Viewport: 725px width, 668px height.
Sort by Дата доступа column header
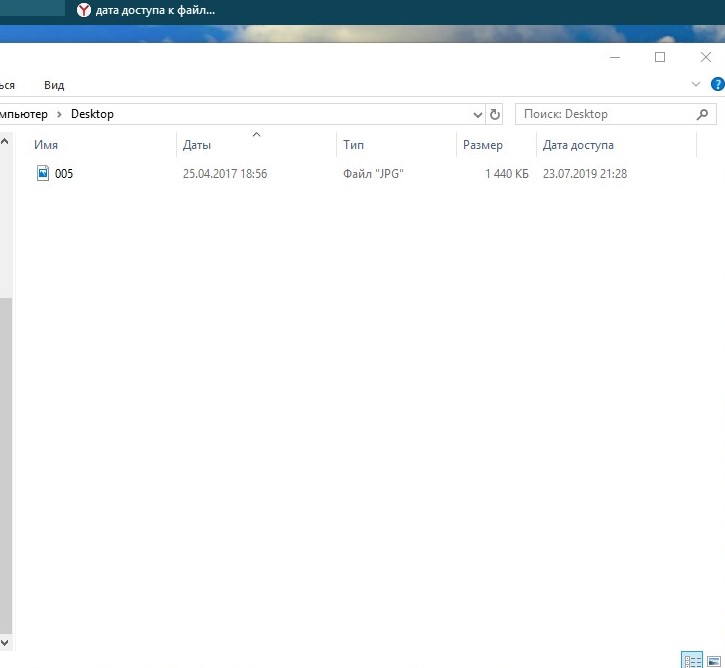(x=578, y=145)
